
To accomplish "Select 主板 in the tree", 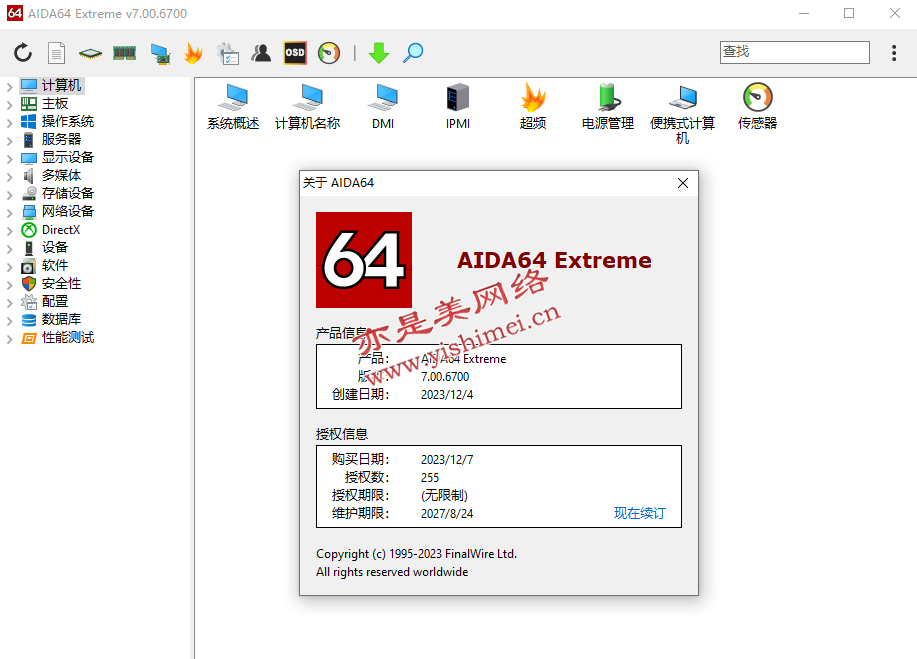I will tap(55, 103).
